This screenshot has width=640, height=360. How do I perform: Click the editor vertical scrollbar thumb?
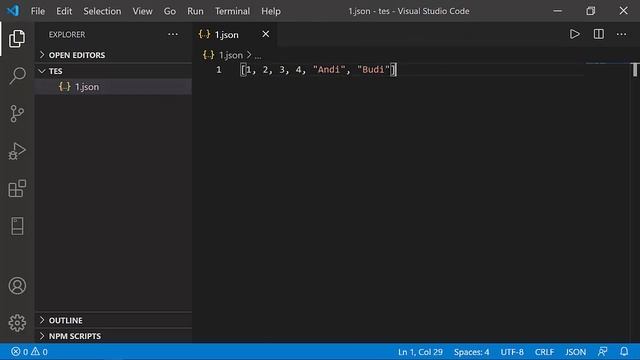click(x=635, y=70)
